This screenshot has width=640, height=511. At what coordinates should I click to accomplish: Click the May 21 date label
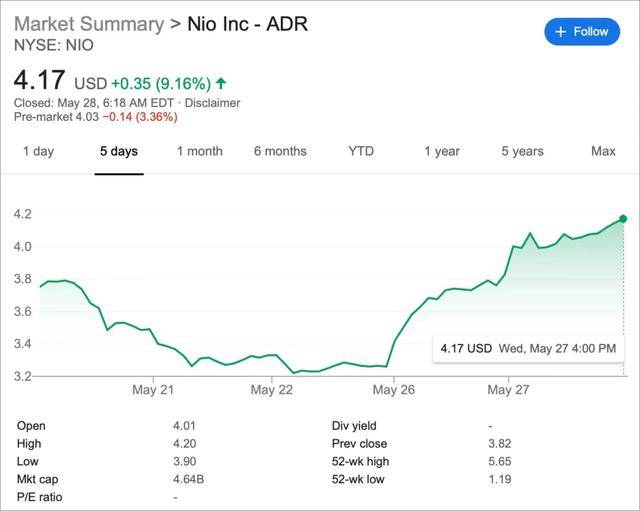[x=153, y=389]
